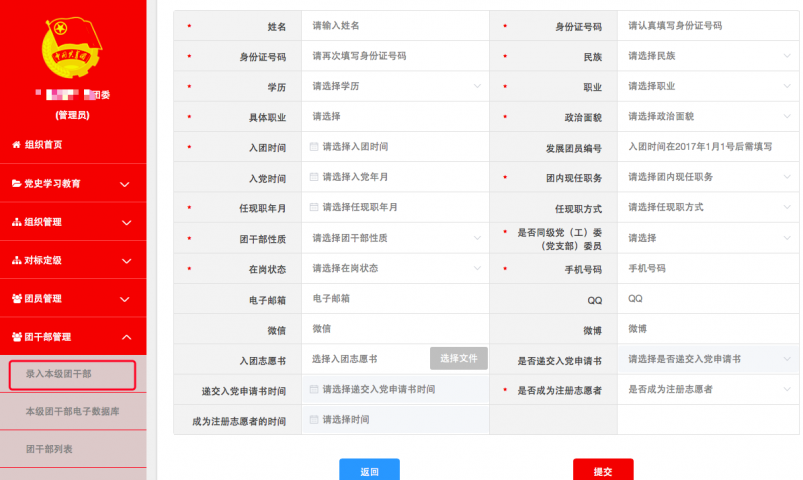
Task: Click the hierarchy icon beside 对标定级
Action: 16,260
